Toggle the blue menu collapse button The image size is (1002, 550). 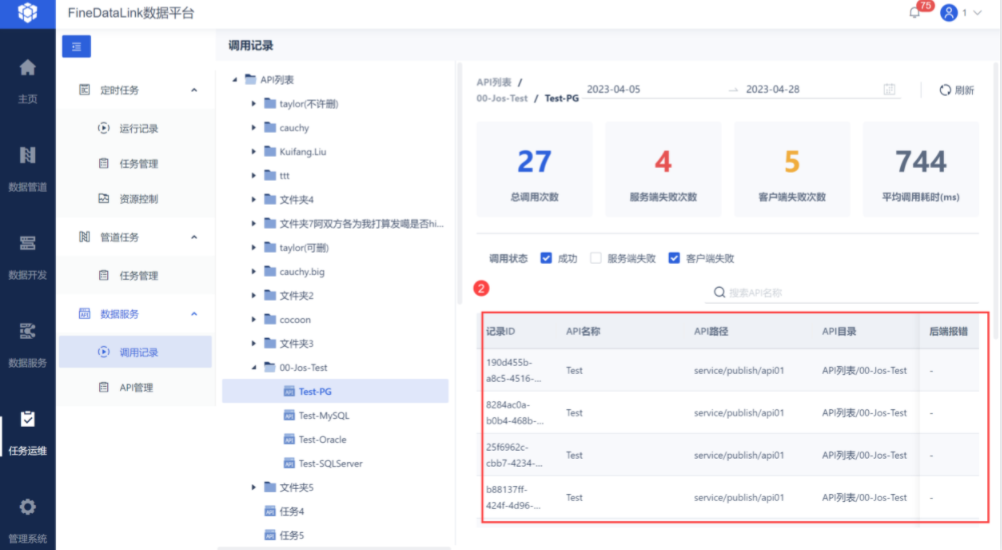[x=76, y=46]
